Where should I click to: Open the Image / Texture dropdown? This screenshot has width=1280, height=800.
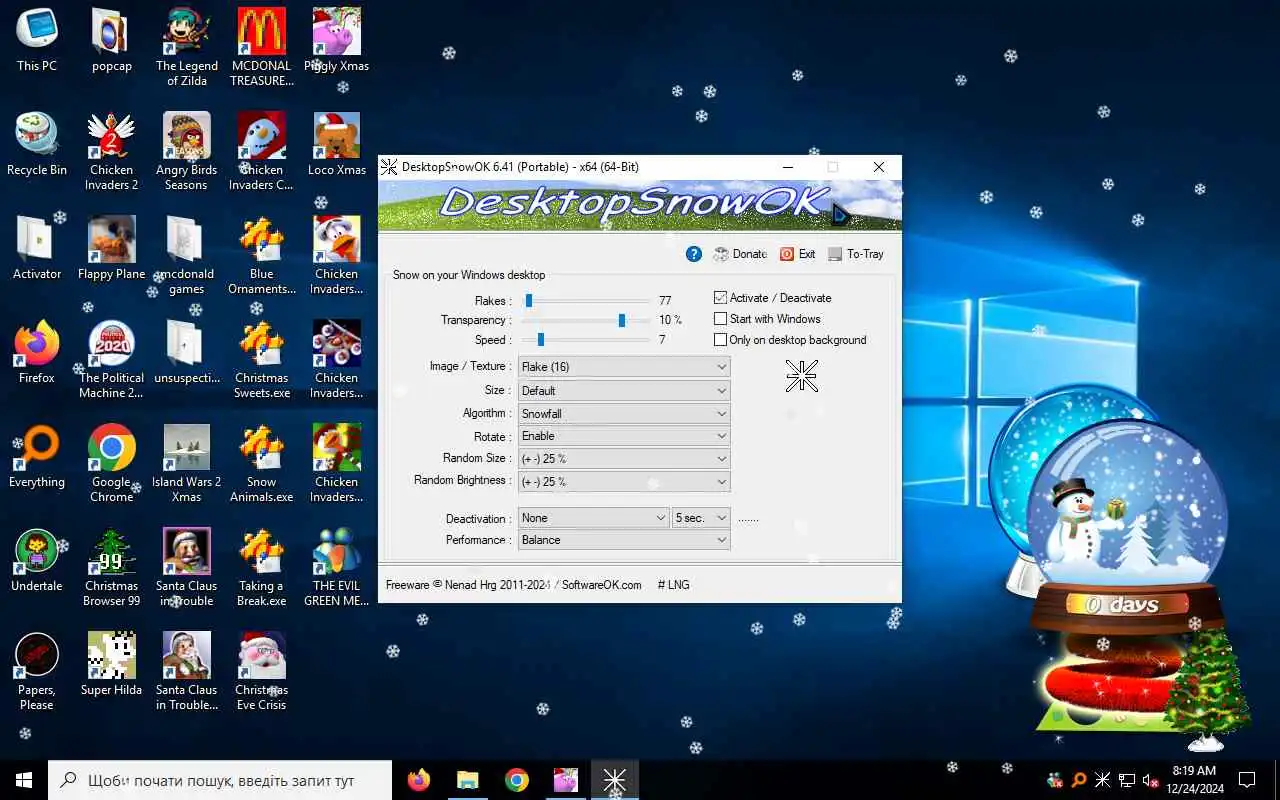(x=624, y=367)
